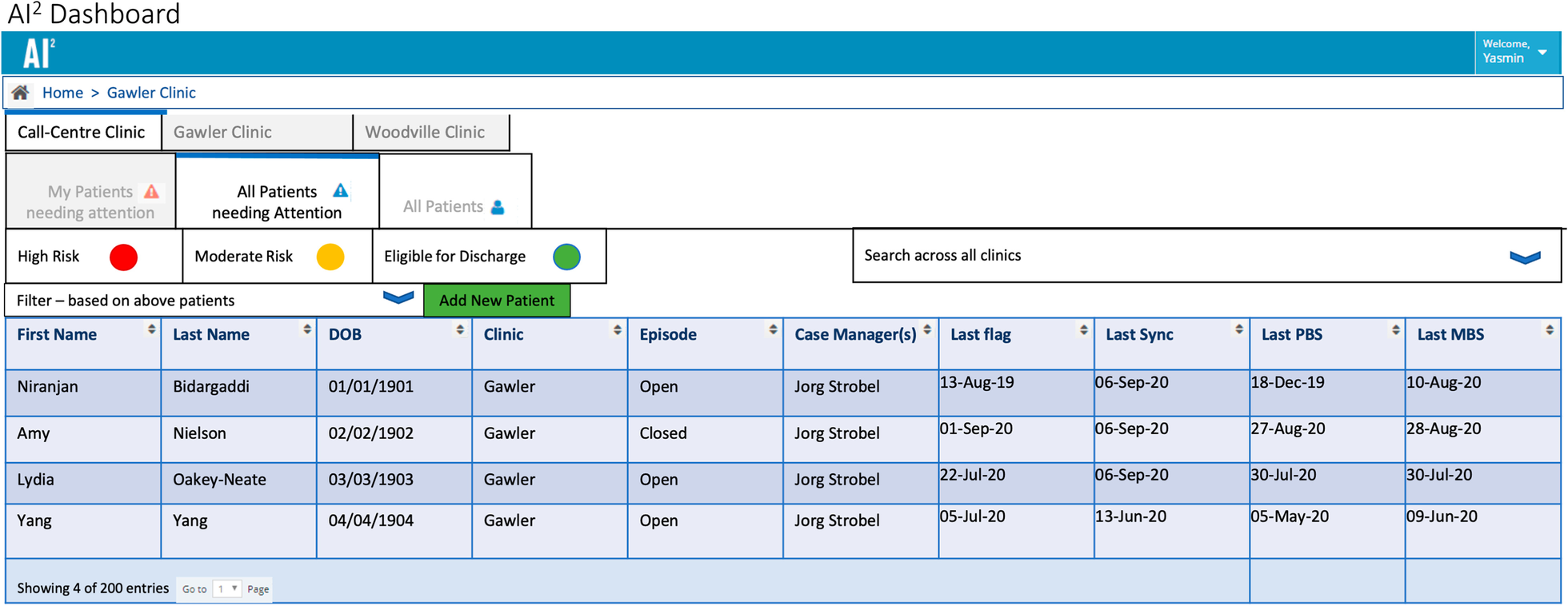Open the Welcome Yasmin user menu arrow

pyautogui.click(x=1542, y=52)
